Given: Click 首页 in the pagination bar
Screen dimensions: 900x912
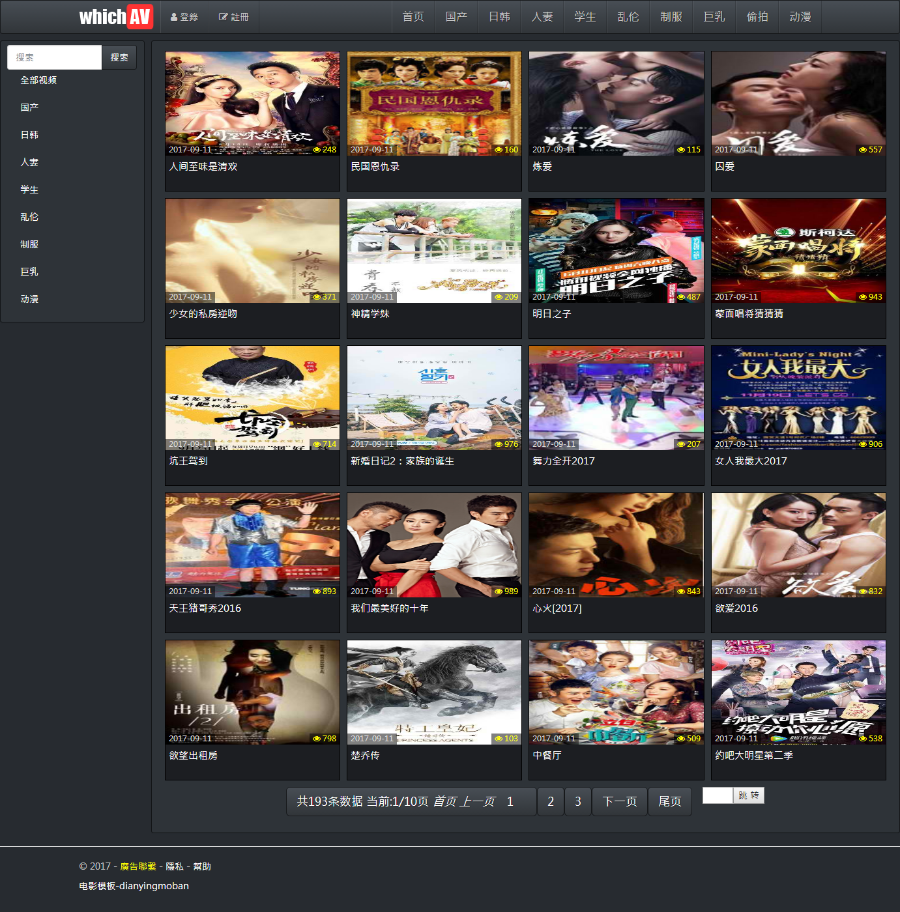Looking at the screenshot, I should pos(444,801).
